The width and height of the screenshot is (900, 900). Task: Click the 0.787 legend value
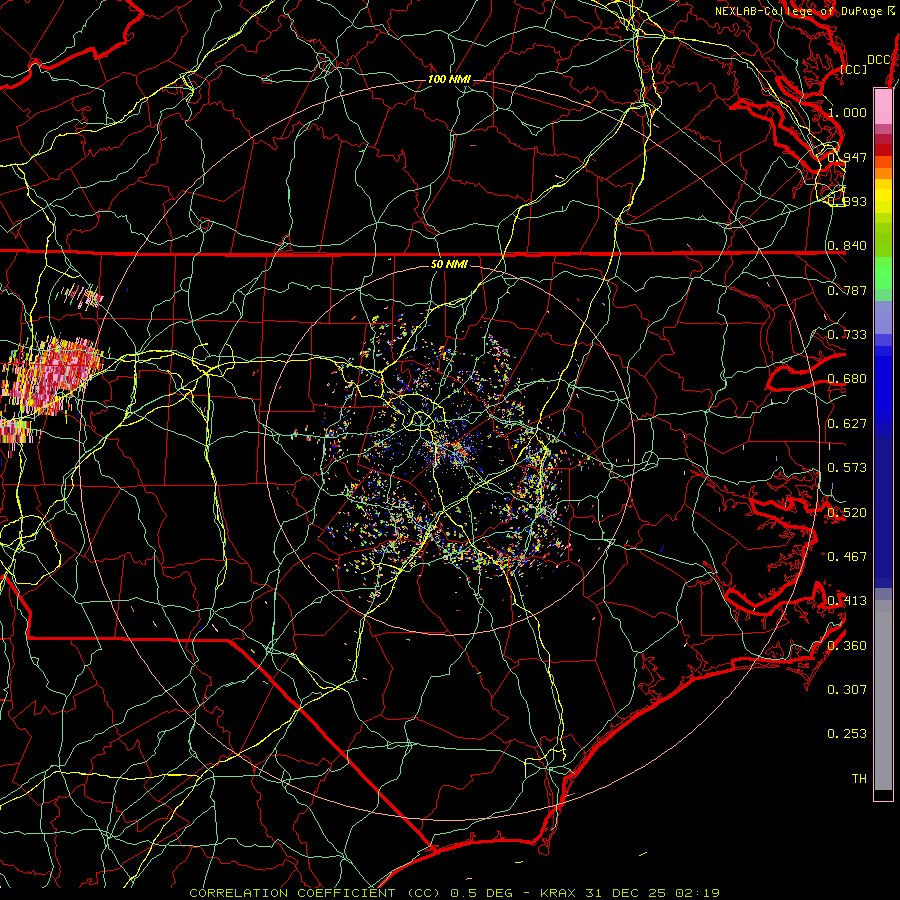click(848, 290)
